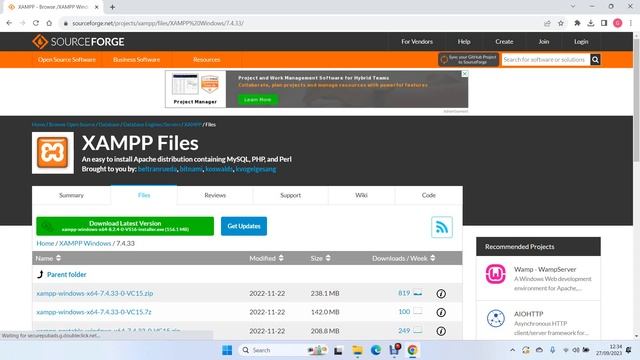
Task: Open the For Vendors link
Action: [417, 42]
